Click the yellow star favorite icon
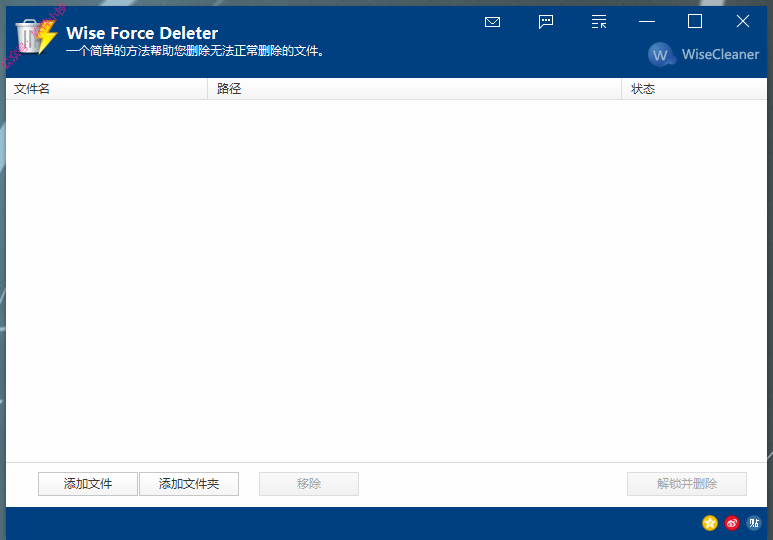The width and height of the screenshot is (773, 540). [x=709, y=523]
